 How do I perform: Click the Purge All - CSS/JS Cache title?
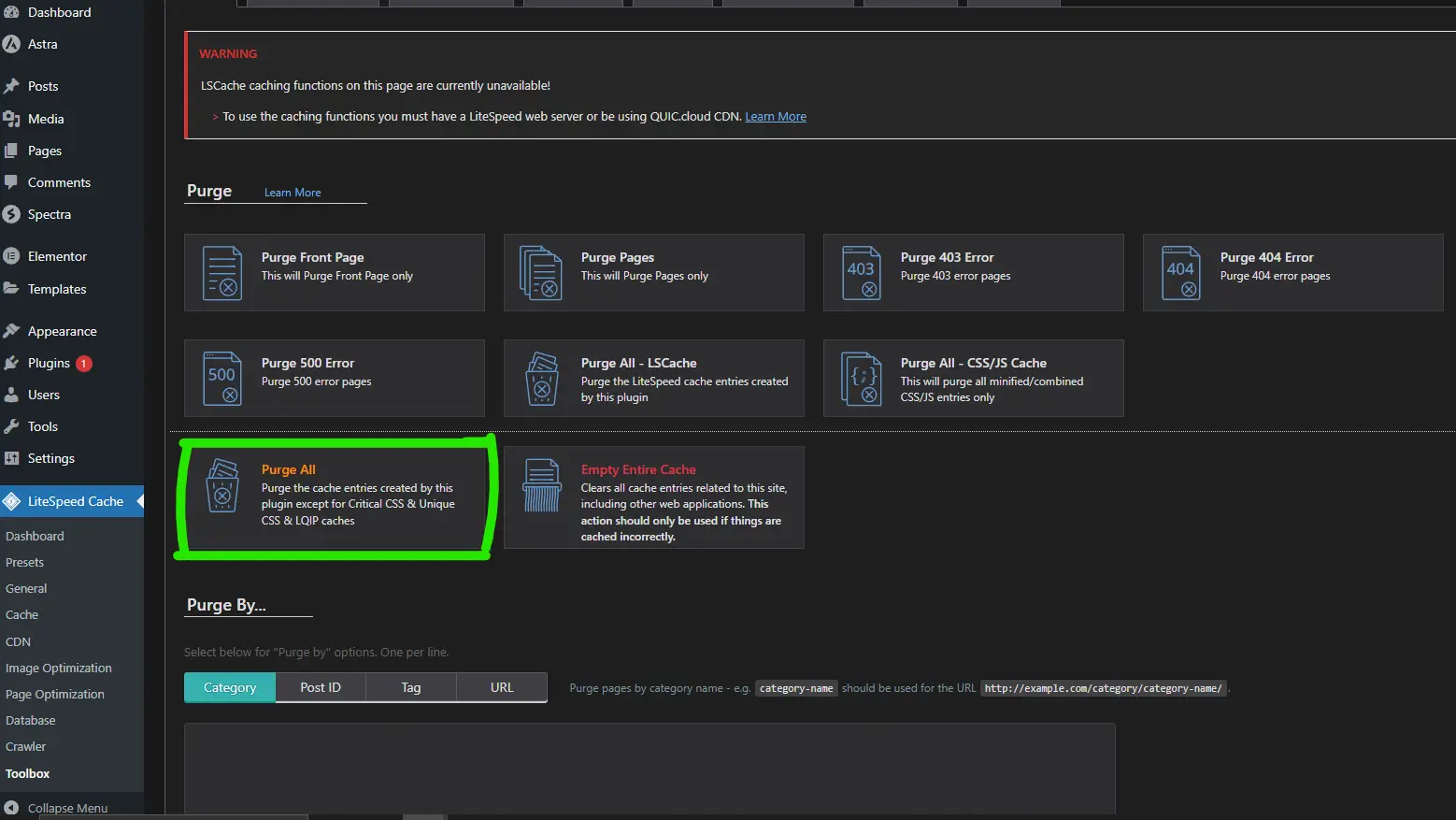coord(973,363)
